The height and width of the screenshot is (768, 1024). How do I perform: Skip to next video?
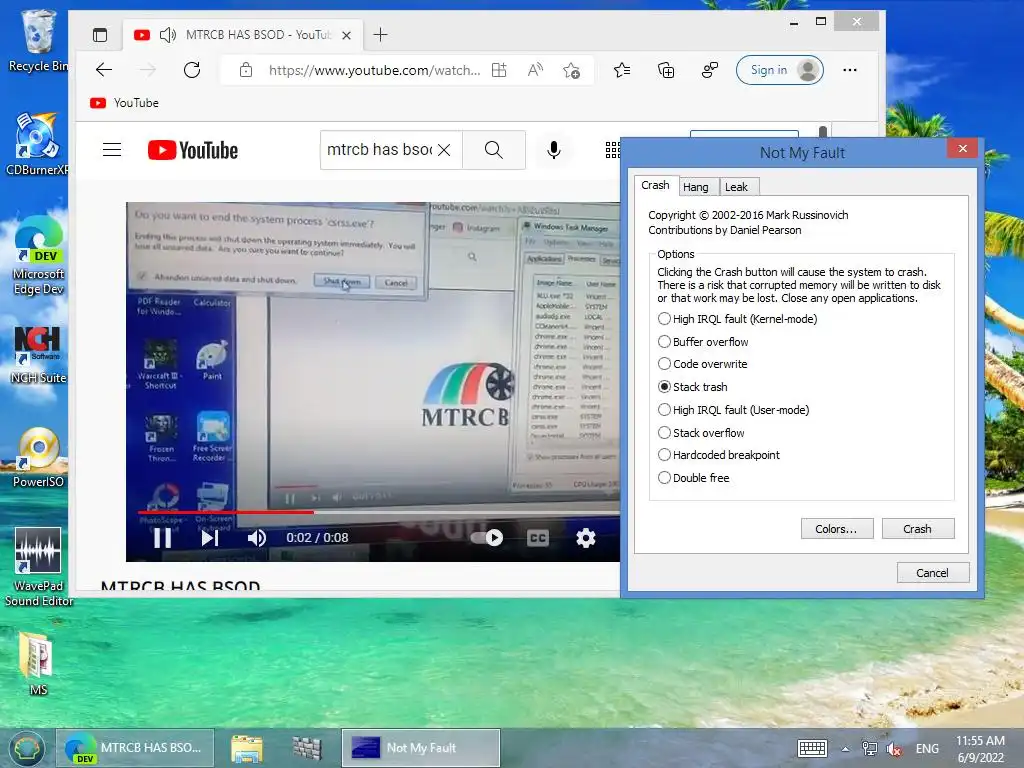point(210,537)
